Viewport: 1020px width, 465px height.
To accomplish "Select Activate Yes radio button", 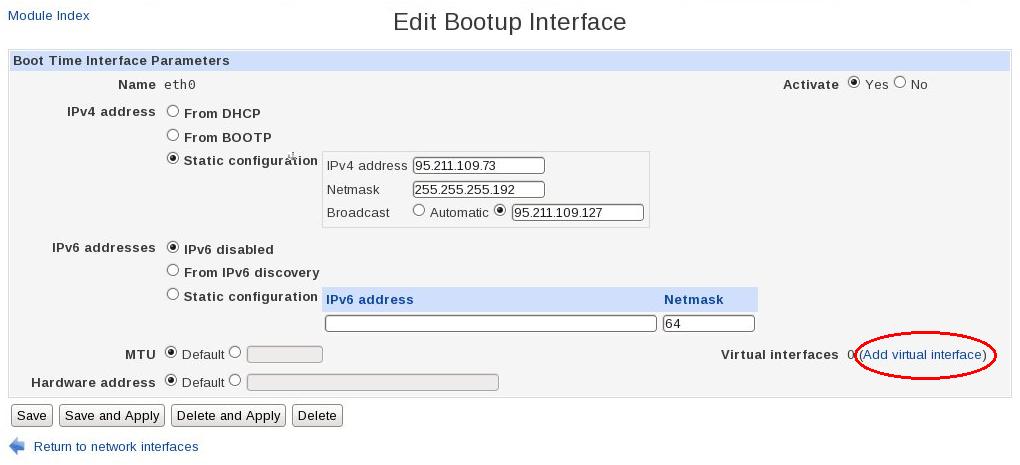I will click(854, 83).
